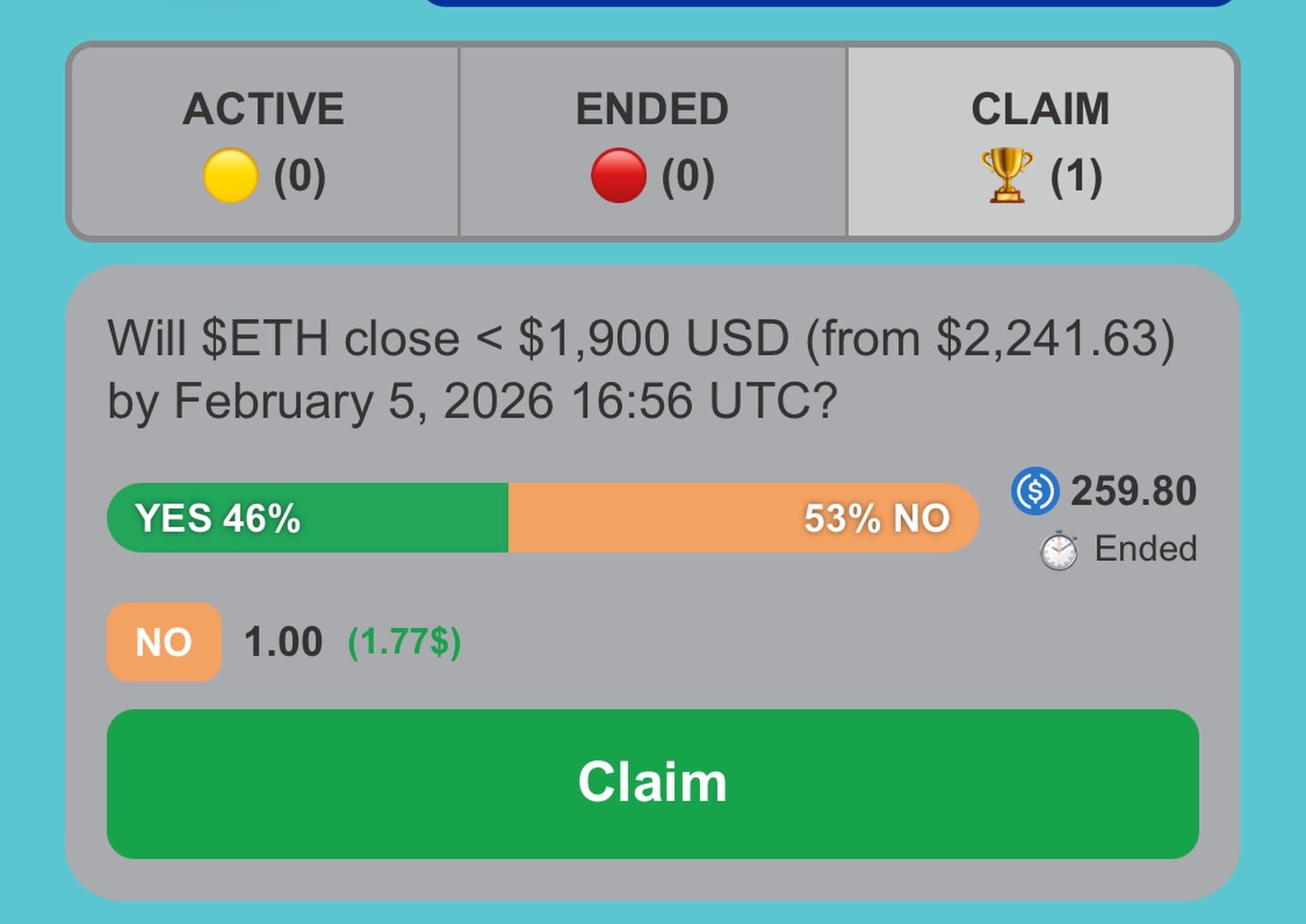Viewport: 1306px width, 924px height.
Task: Select the orange 53% NO bar segment
Action: 743,518
